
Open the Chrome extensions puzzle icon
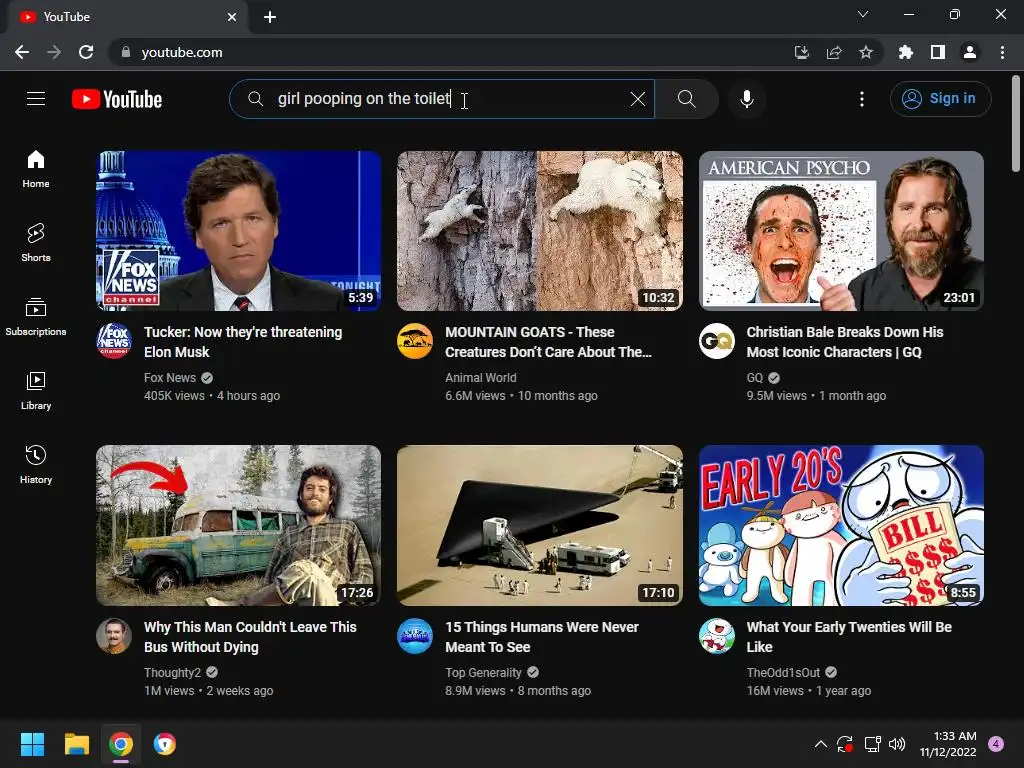pyautogui.click(x=905, y=52)
